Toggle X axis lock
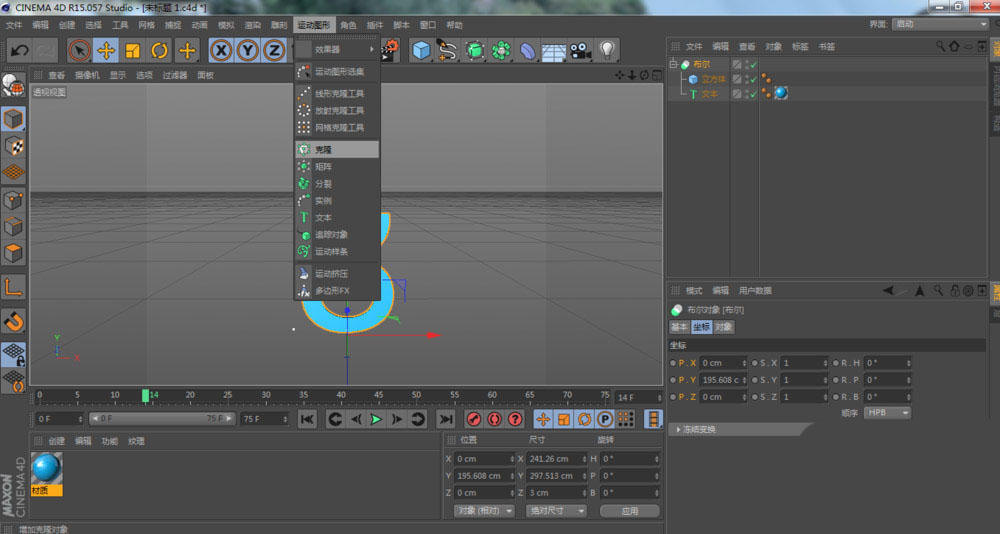 [221, 50]
